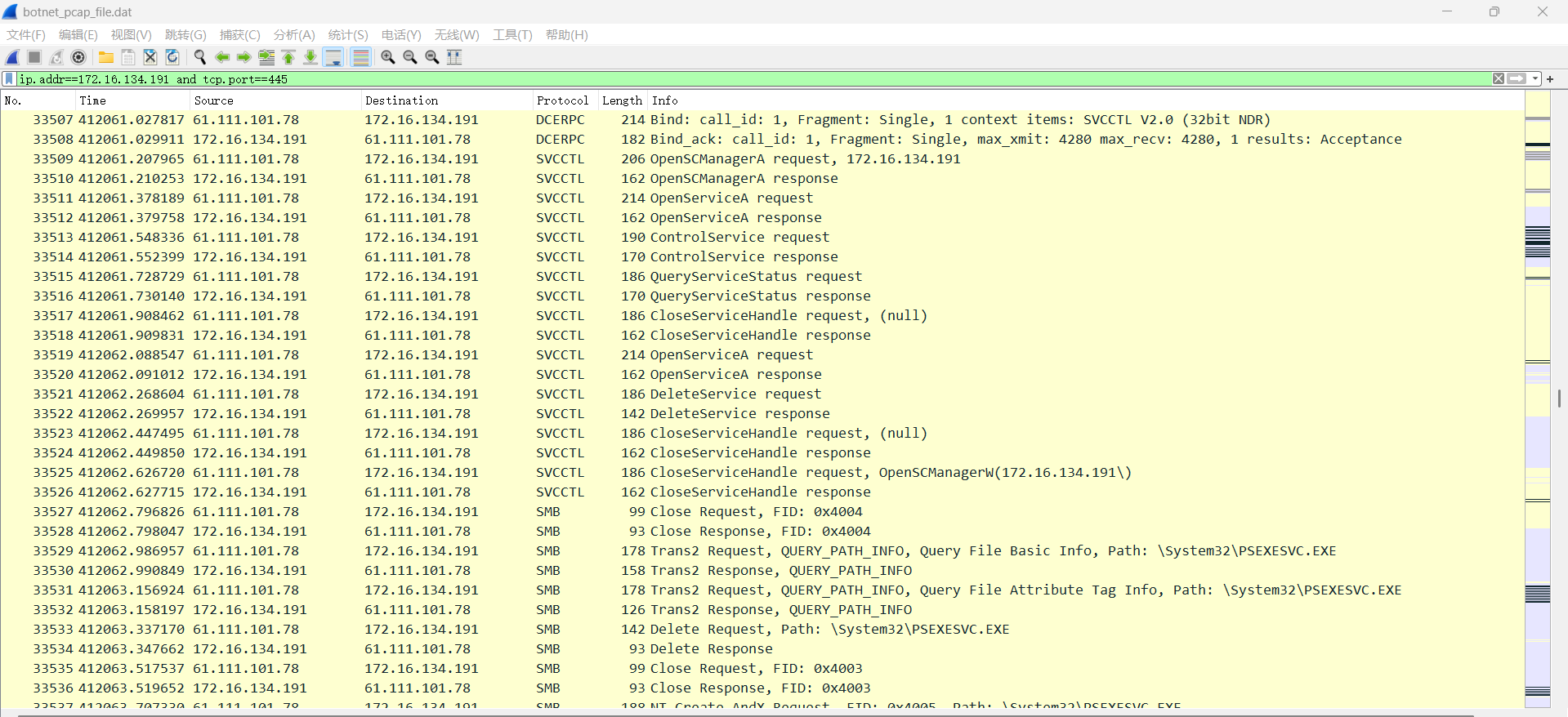Open the 电话(Y) menu
The width and height of the screenshot is (1568, 717).
tap(401, 35)
